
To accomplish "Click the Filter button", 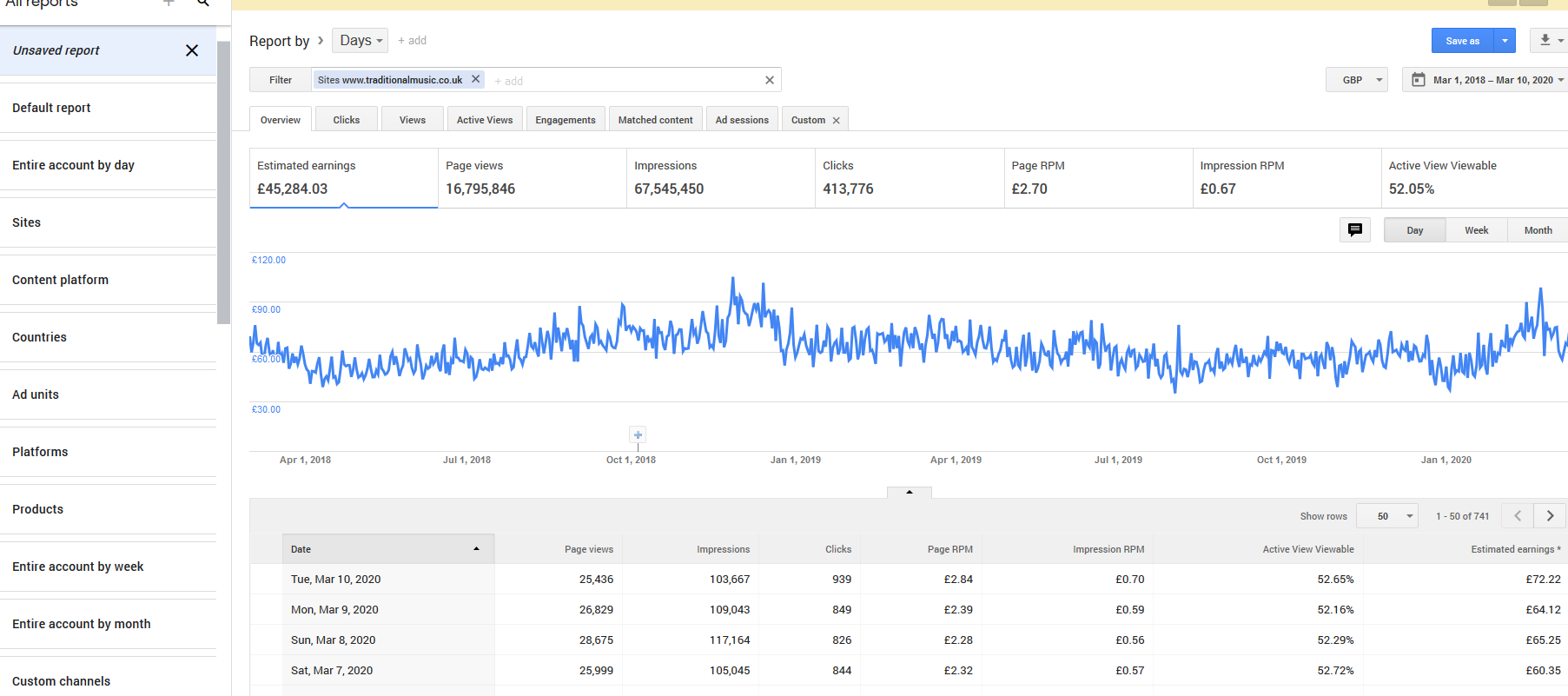I will pos(281,80).
